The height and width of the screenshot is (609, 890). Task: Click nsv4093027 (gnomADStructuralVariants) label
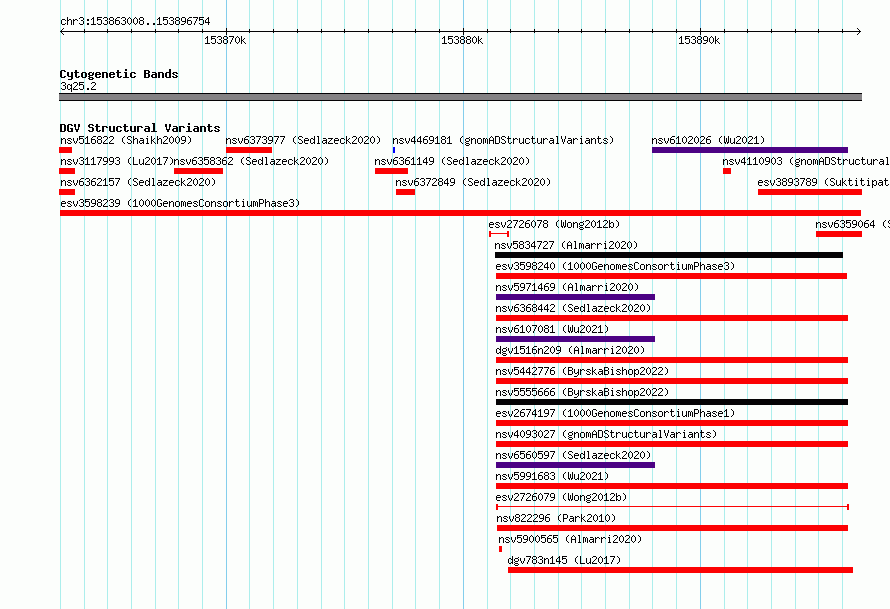pyautogui.click(x=606, y=434)
